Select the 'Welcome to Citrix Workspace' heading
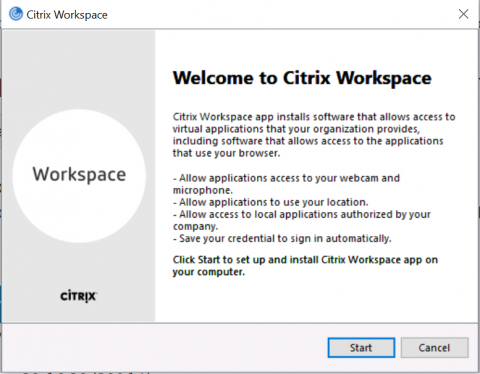The width and height of the screenshot is (480, 374). 302,78
